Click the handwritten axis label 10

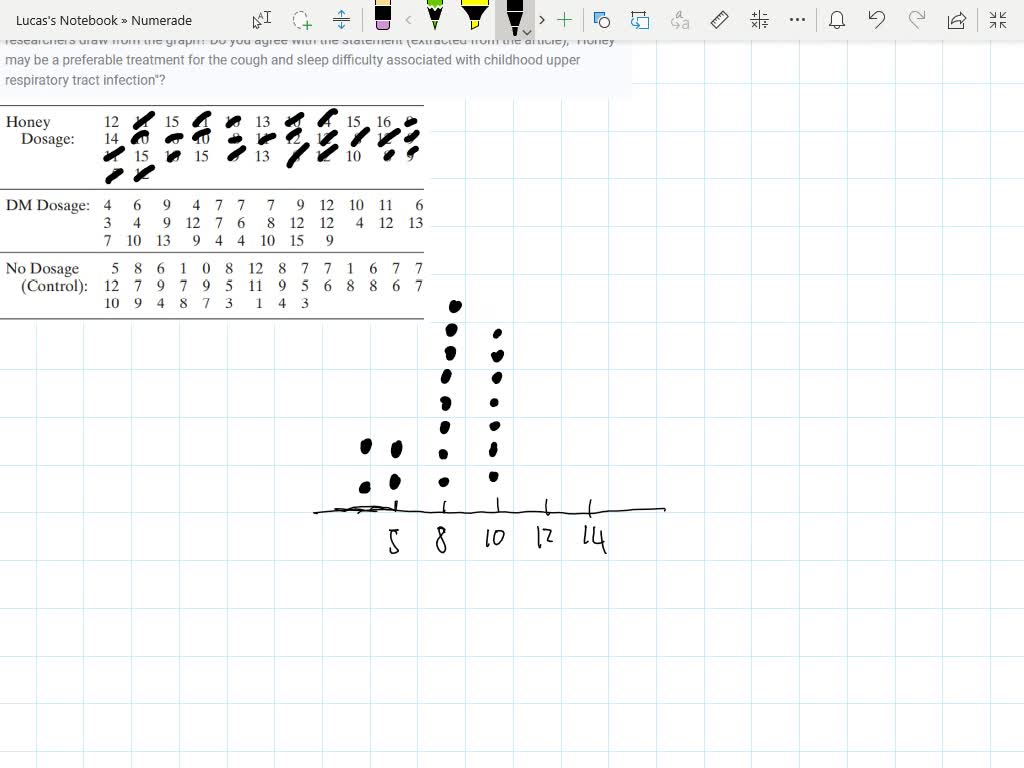(x=494, y=537)
